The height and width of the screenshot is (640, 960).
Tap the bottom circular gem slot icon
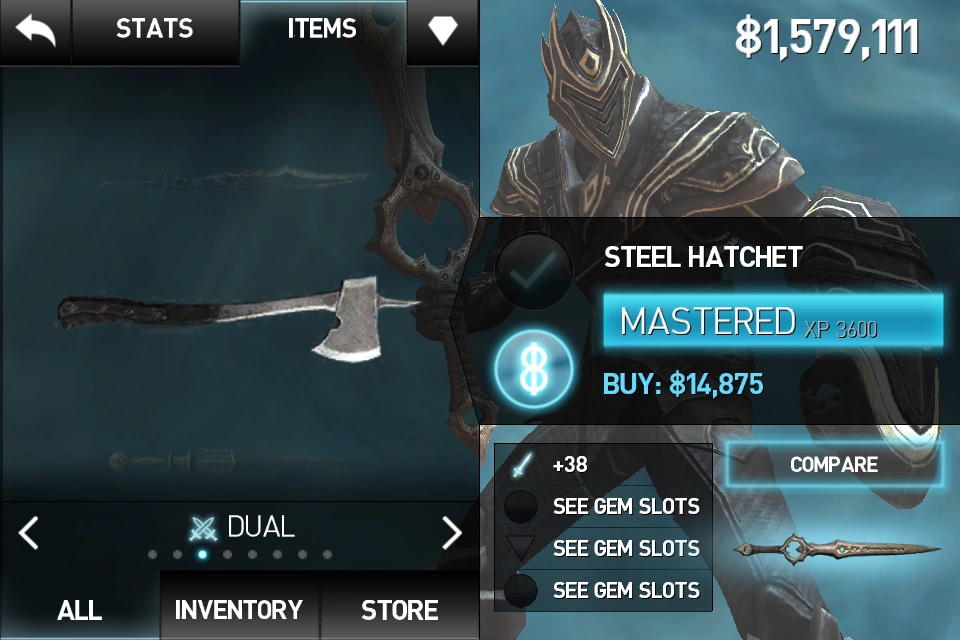click(520, 590)
